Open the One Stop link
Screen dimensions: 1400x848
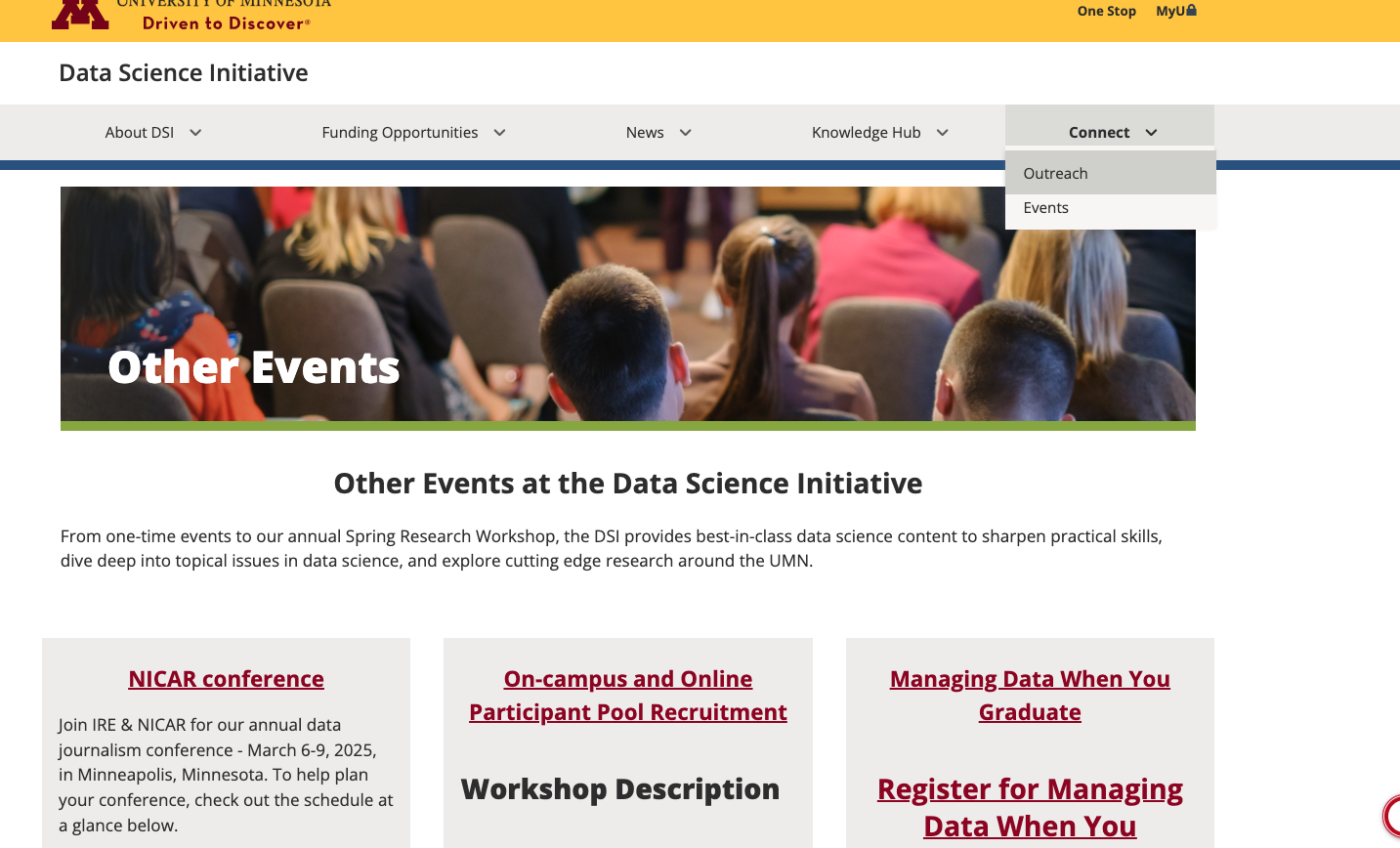[x=1106, y=11]
